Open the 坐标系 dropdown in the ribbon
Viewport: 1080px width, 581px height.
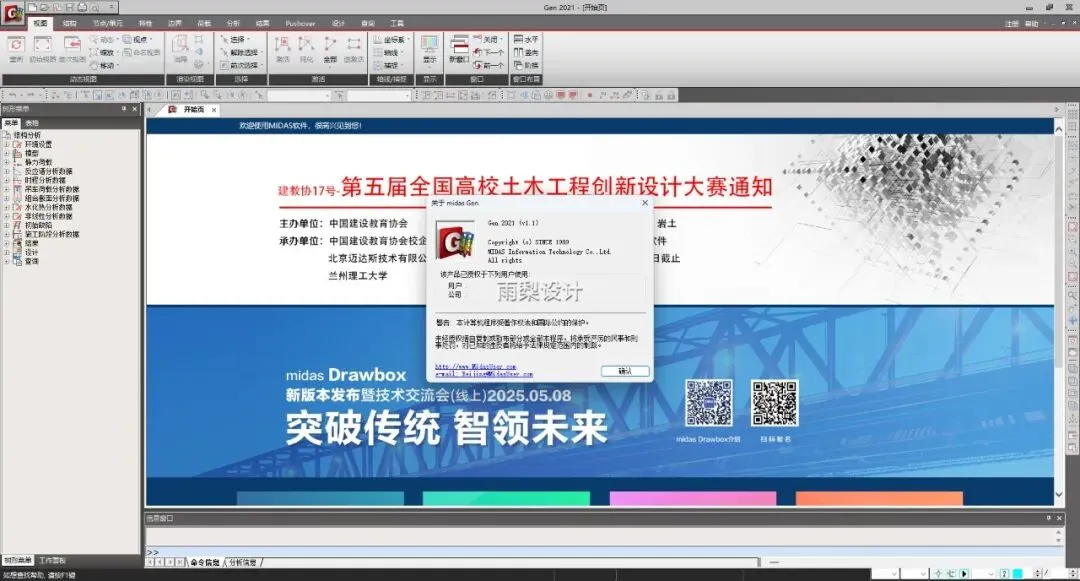[392, 39]
